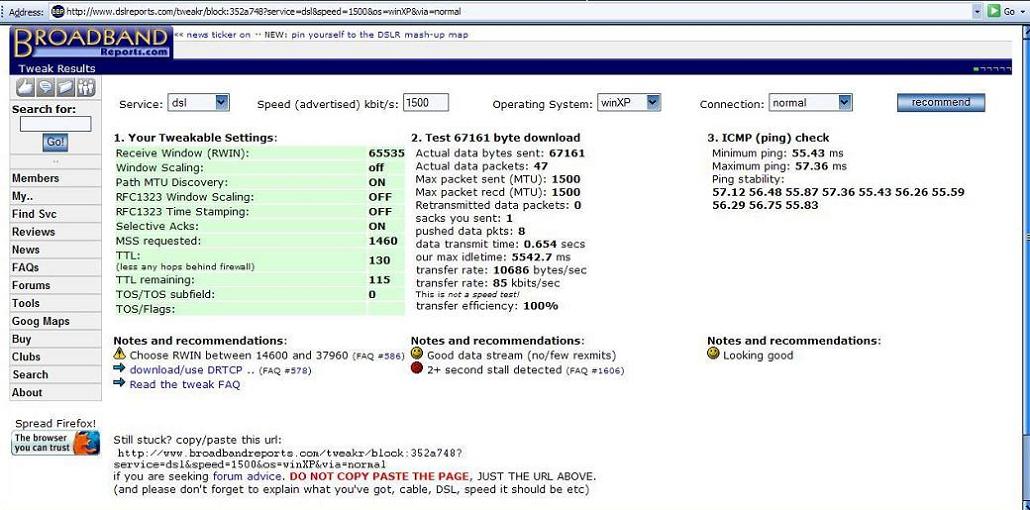Click the arrow icon beside Read the tweak FAQ

pos(119,383)
